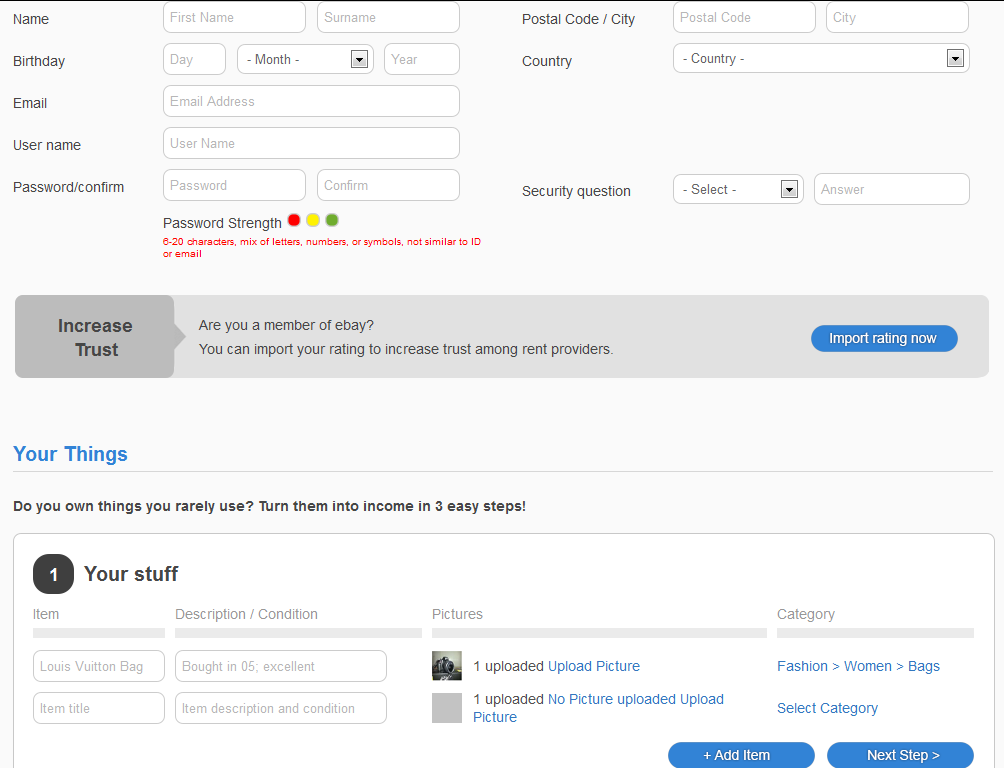Click the Password Strength label
The height and width of the screenshot is (768, 1004).
(222, 223)
